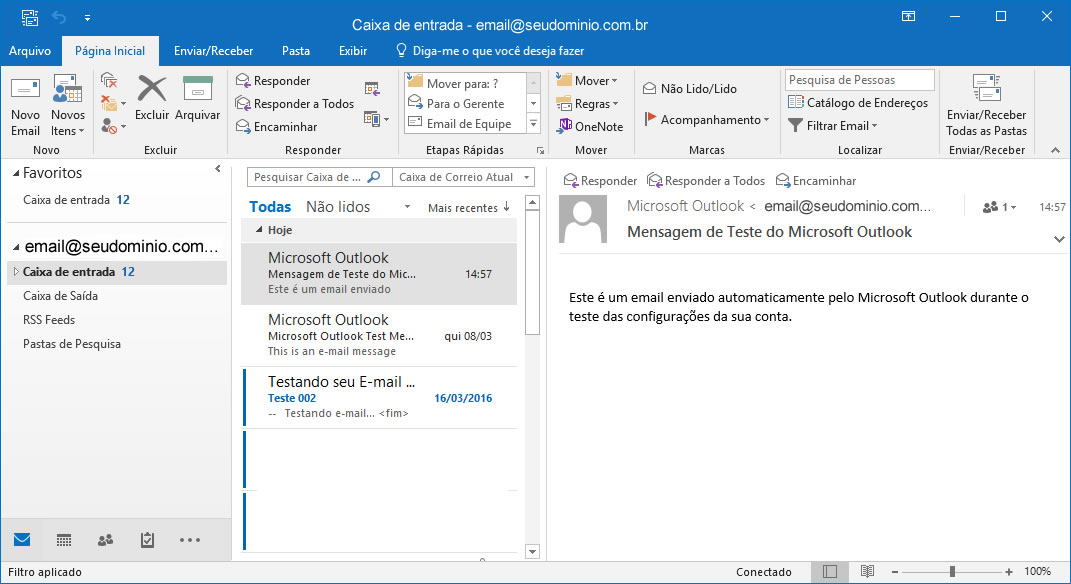Click the Undo icon in title bar

59,17
